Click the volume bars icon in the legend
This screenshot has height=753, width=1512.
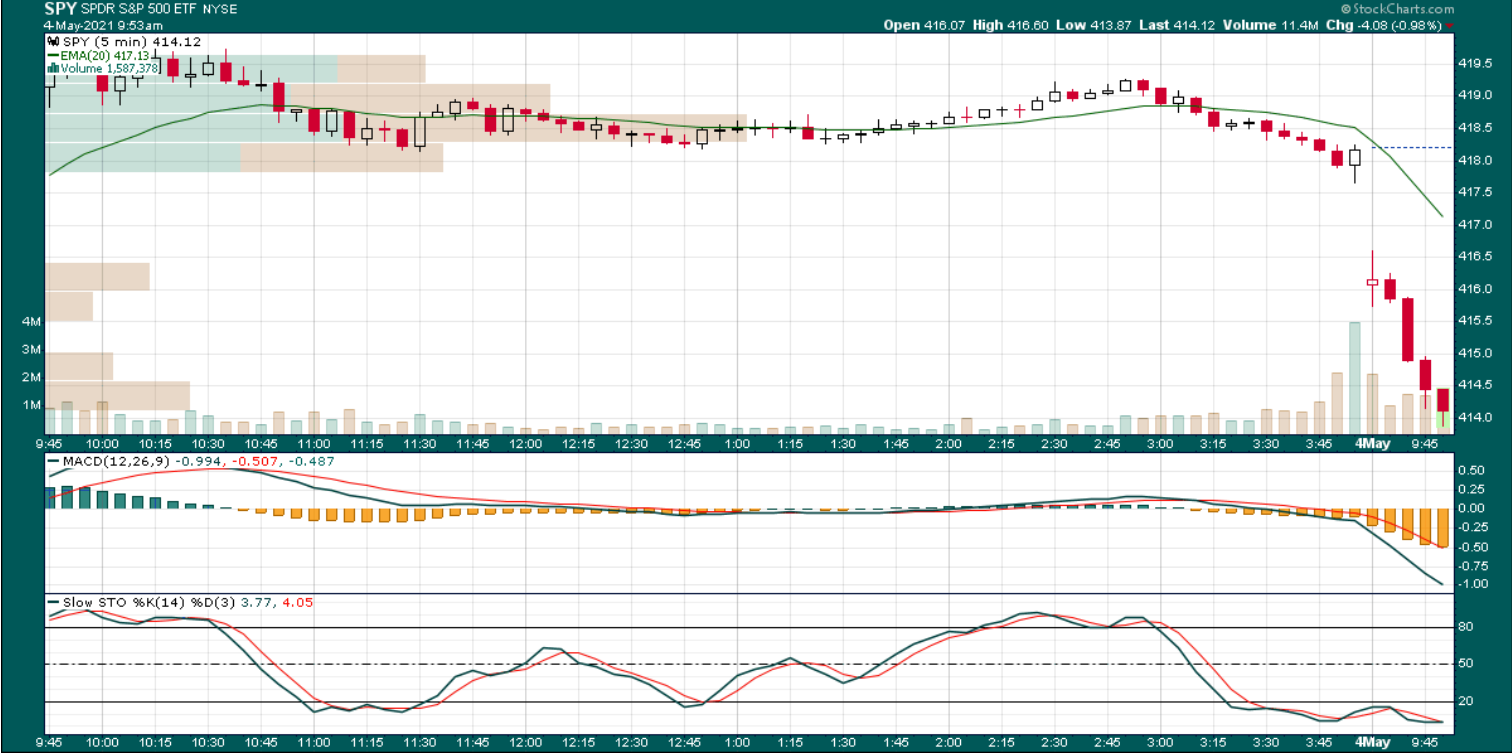point(52,69)
